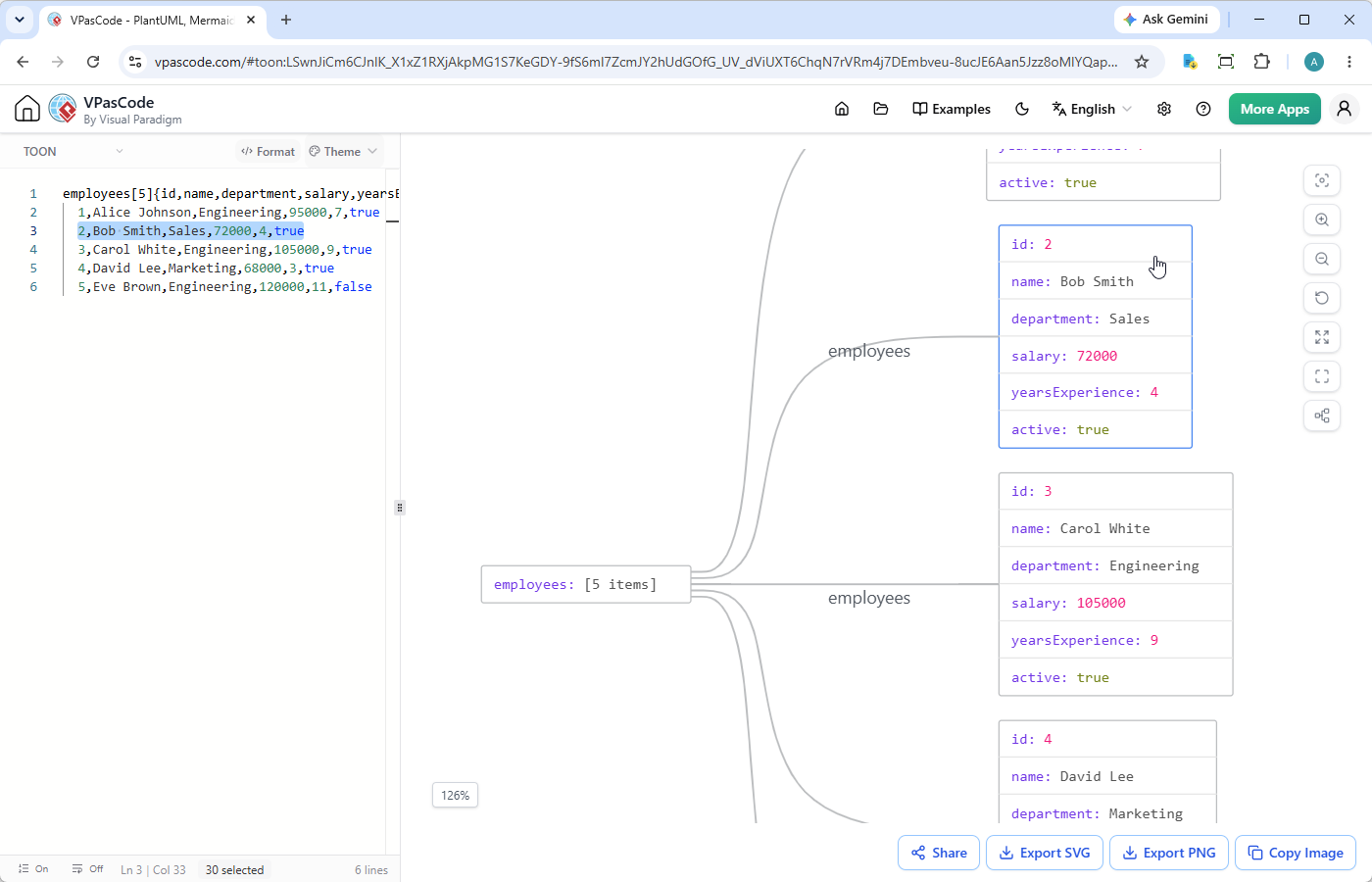The image size is (1372, 882).
Task: Open the English language dropdown
Action: pos(1092,109)
